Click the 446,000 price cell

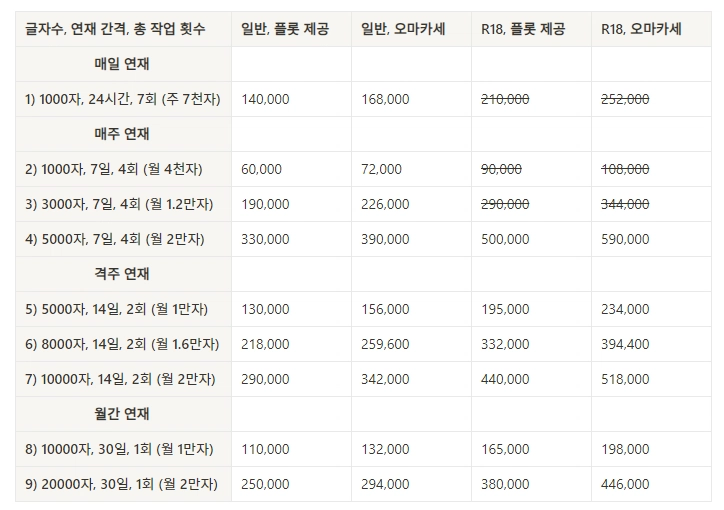pos(625,484)
